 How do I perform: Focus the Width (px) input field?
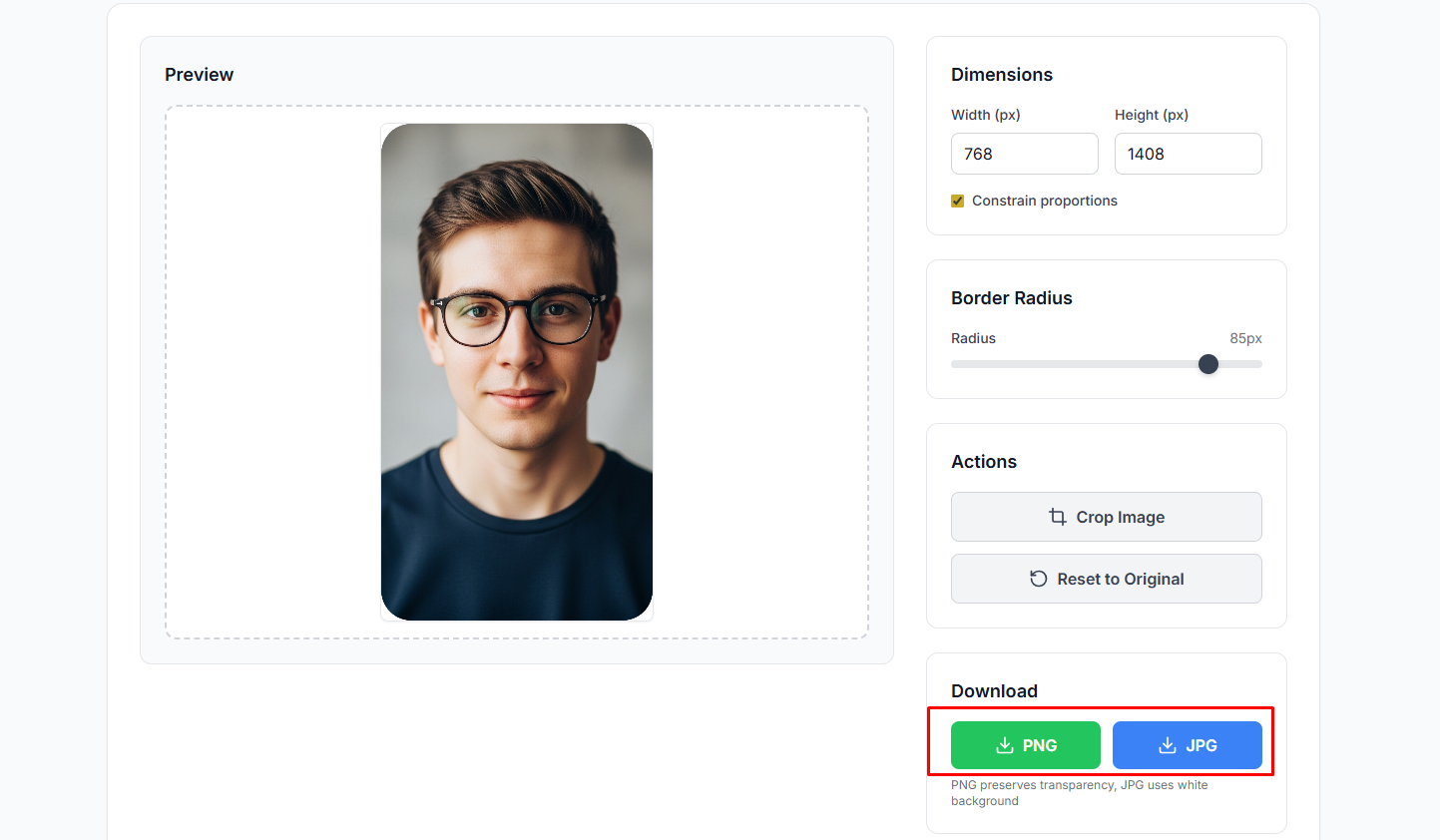click(1024, 154)
